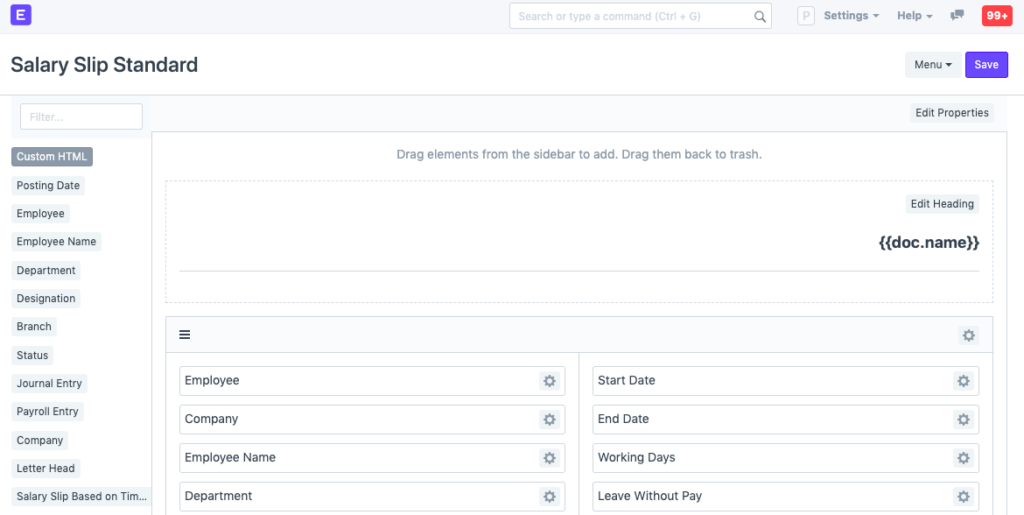
Task: Click the search magnifier icon
Action: click(x=760, y=16)
